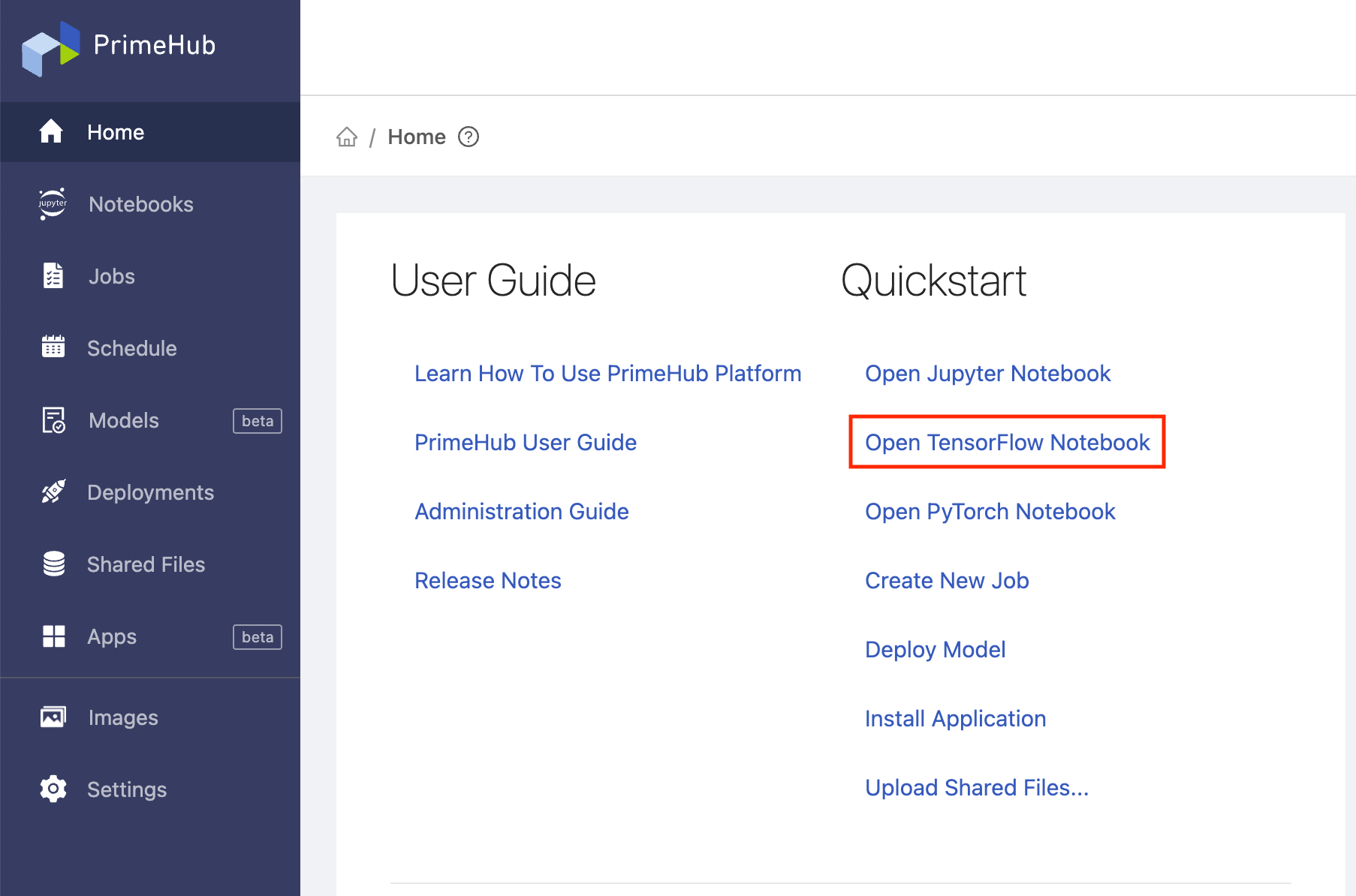Click the Settings gear icon

53,789
